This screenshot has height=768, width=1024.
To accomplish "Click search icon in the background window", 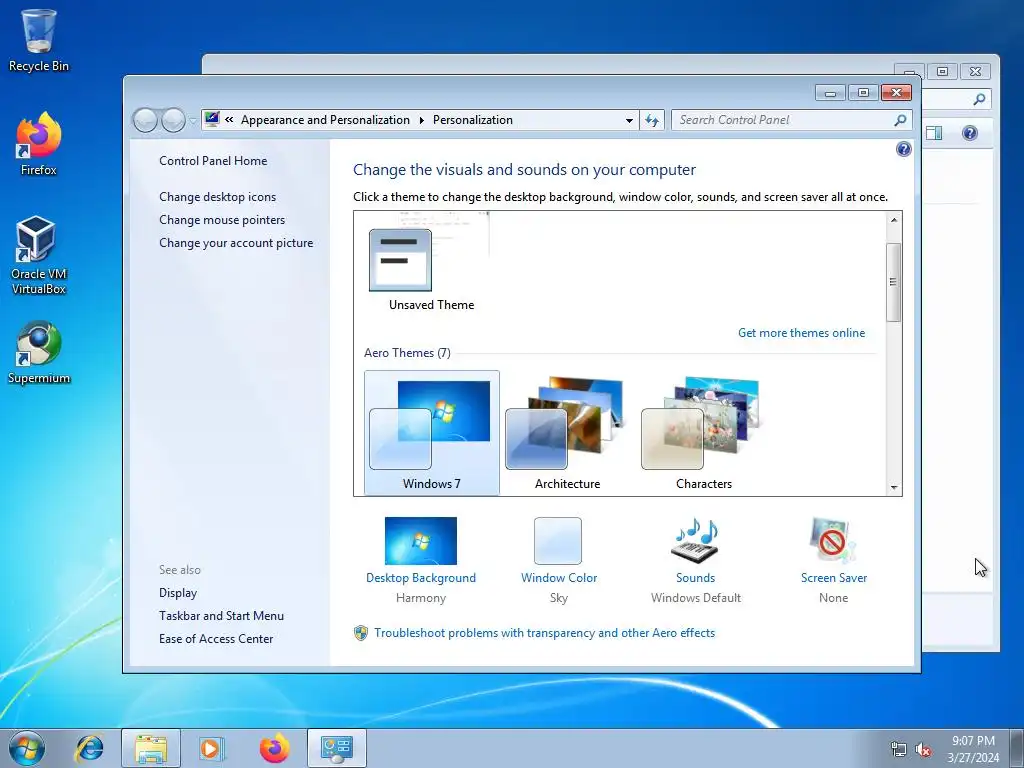I will coord(979,99).
